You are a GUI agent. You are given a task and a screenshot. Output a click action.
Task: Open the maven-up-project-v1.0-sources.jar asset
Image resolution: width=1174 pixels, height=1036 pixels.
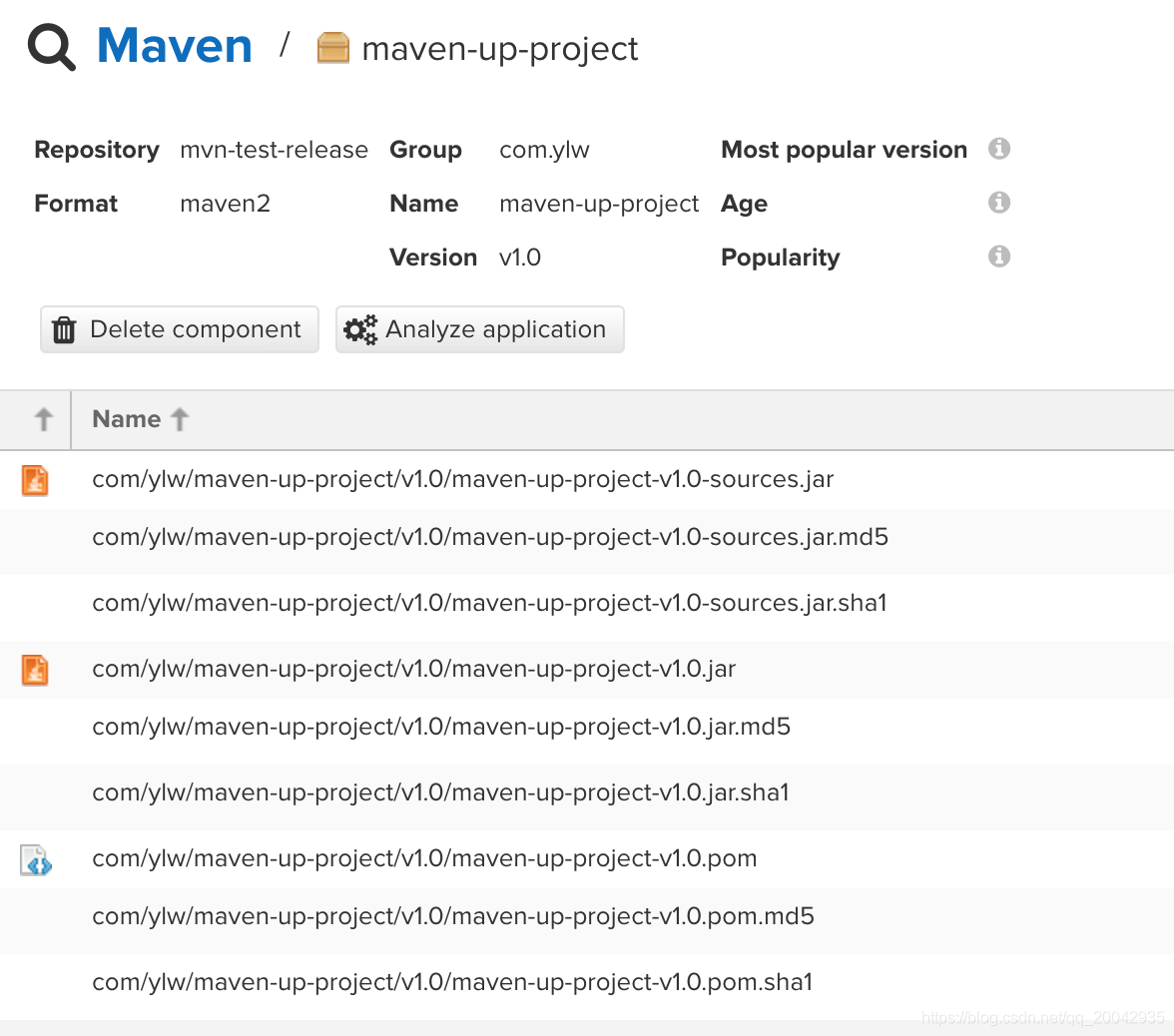(463, 479)
